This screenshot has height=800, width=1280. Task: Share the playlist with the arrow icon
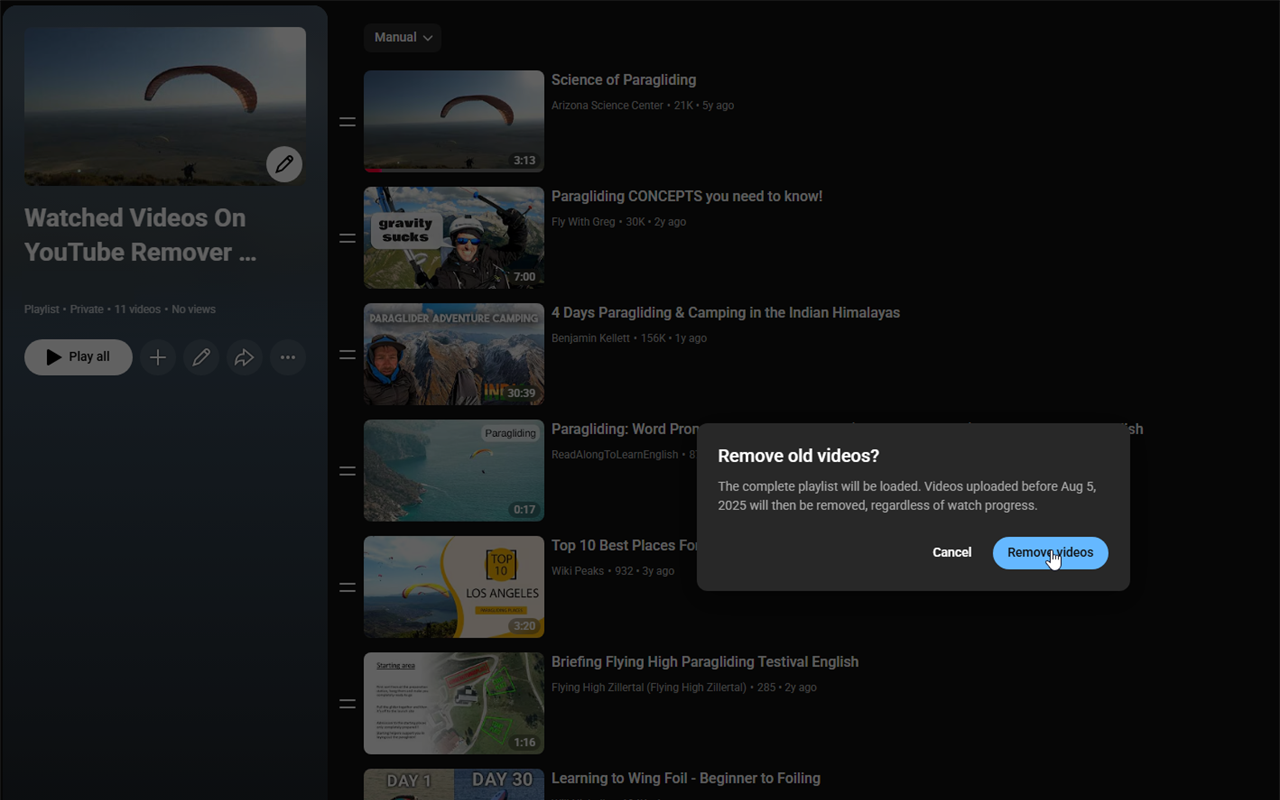click(x=244, y=357)
